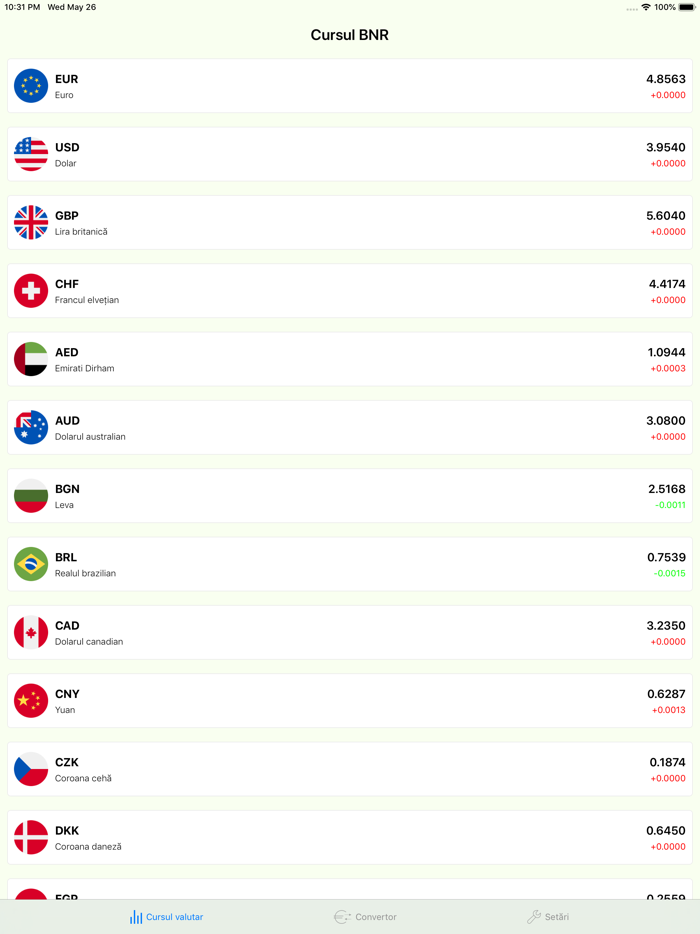Tap the USD rate value 3.9540
The height and width of the screenshot is (934, 700).
665,147
